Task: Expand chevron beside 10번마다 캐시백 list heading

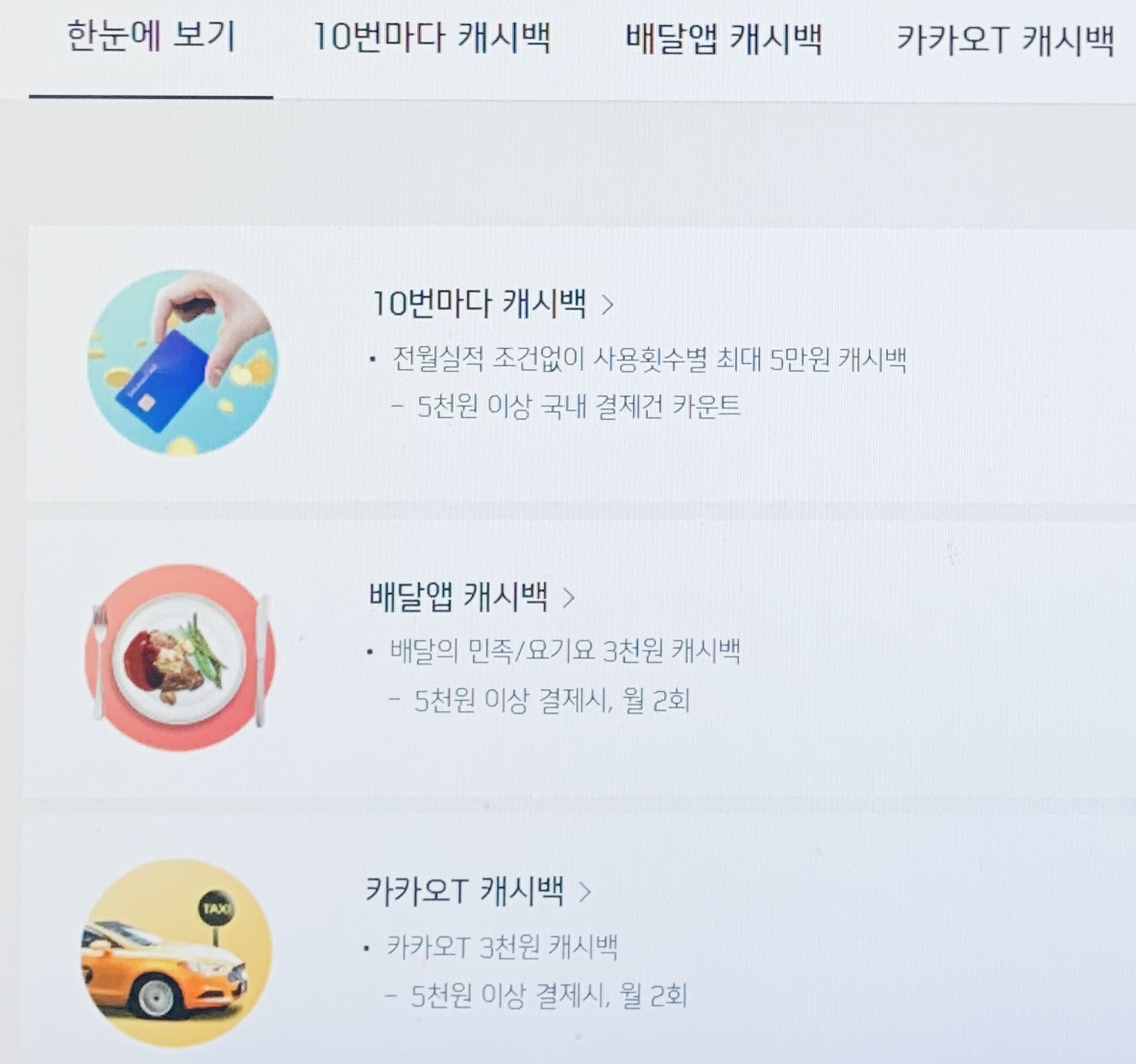Action: pos(607,305)
